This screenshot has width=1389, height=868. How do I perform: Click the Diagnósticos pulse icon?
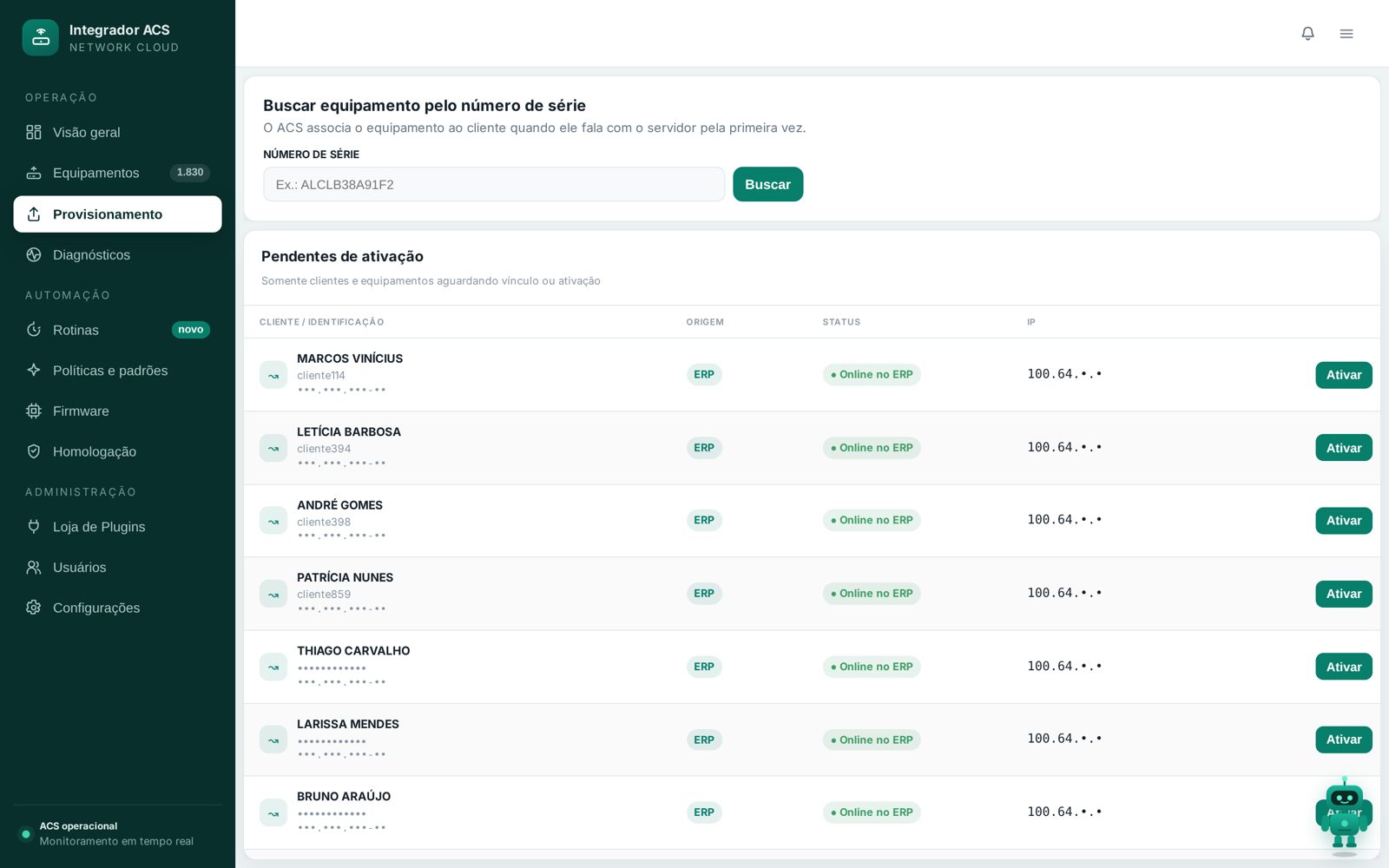tap(34, 254)
